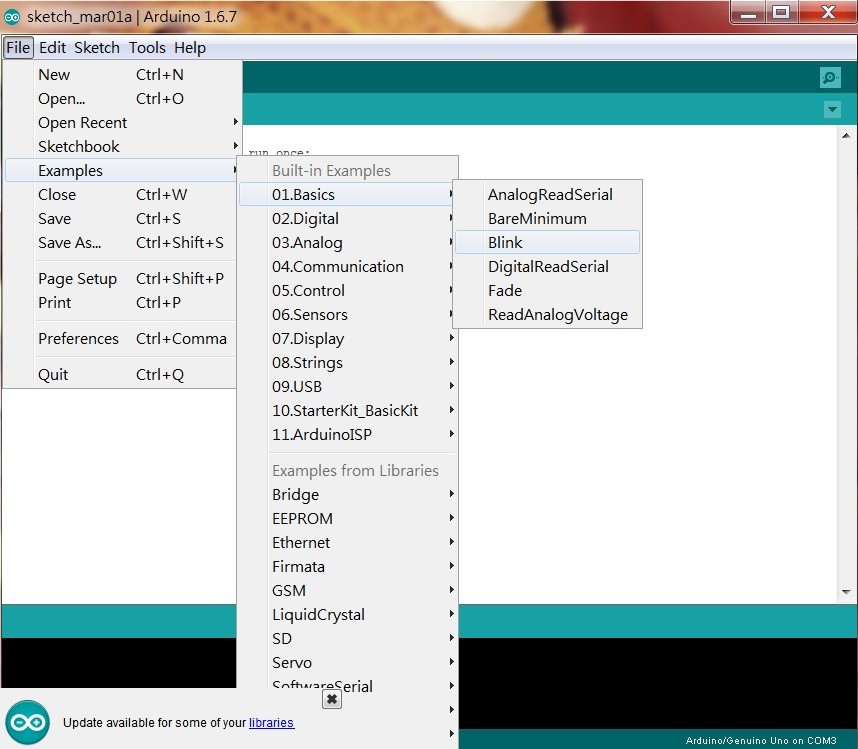Screen dimensions: 858x749
Task: Open the Fade example
Action: tap(547, 291)
